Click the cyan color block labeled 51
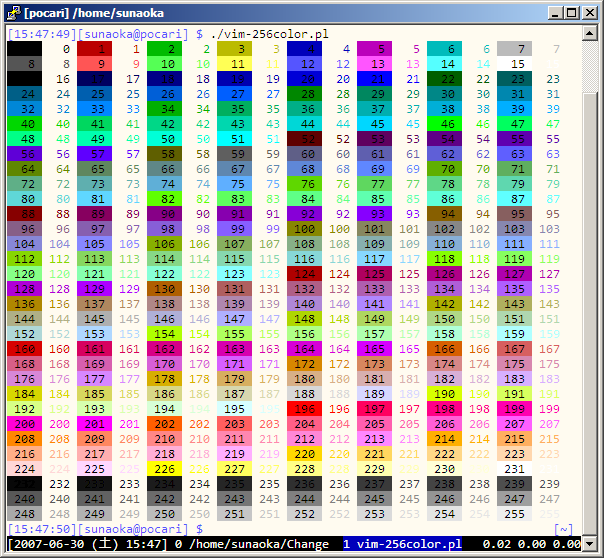 point(235,139)
